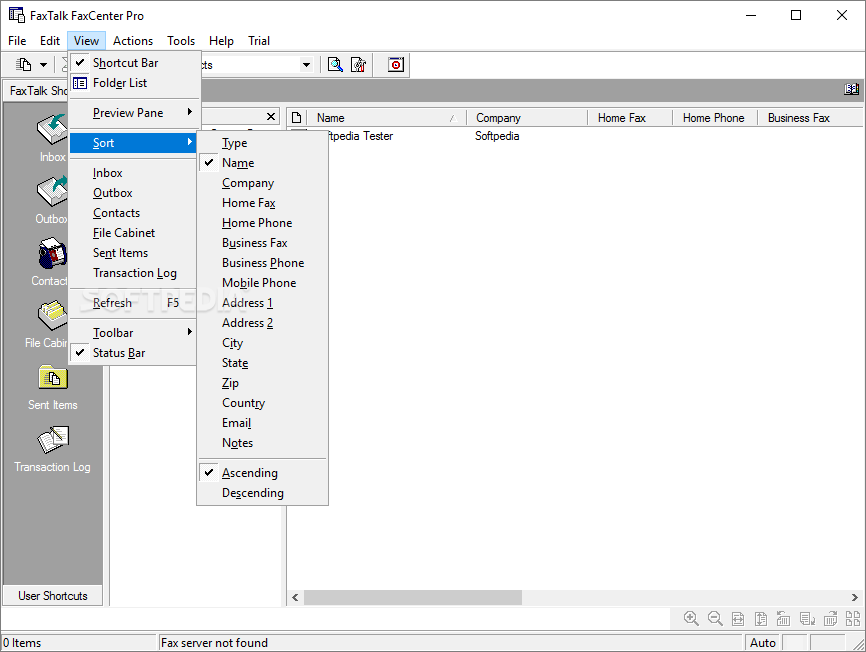Open the Edit menu

50,41
